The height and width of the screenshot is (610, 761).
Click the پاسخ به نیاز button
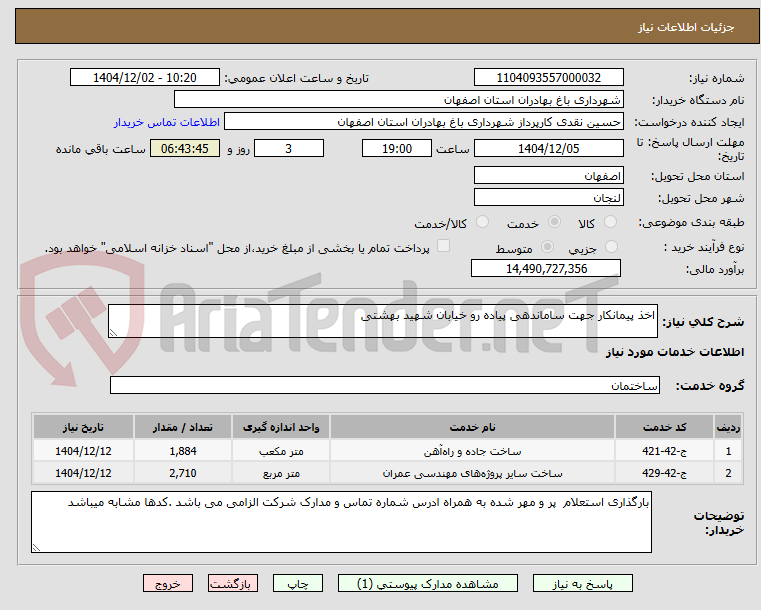click(582, 583)
